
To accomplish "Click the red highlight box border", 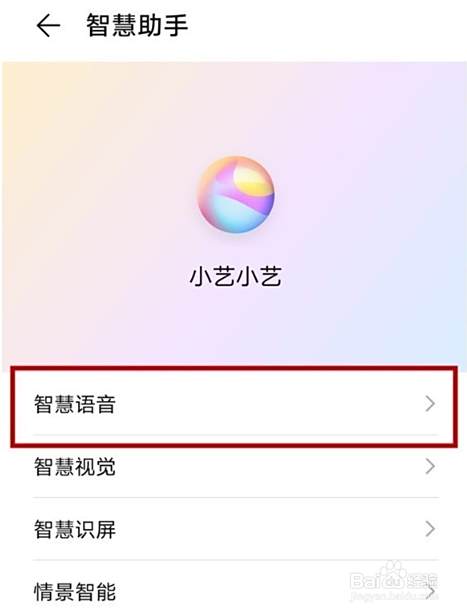I will point(234,368).
